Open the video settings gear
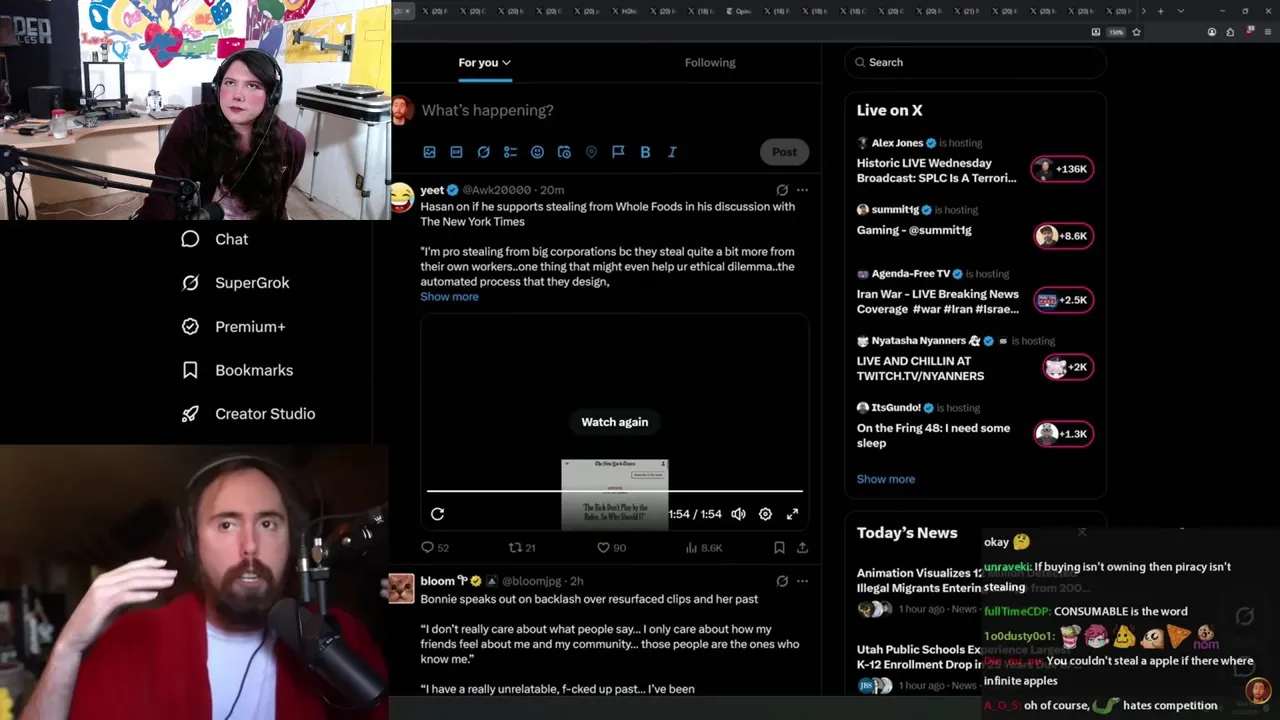The height and width of the screenshot is (720, 1280). pyautogui.click(x=765, y=514)
